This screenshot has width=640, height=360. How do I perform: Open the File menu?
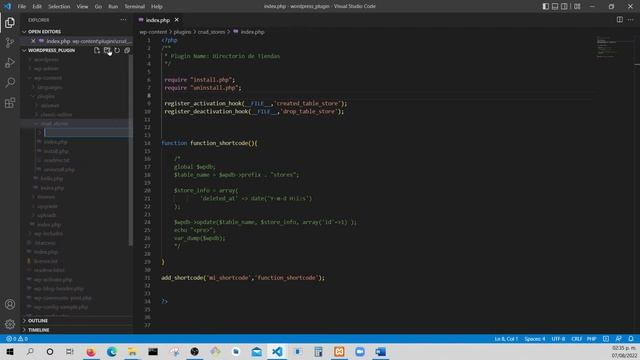click(22, 7)
